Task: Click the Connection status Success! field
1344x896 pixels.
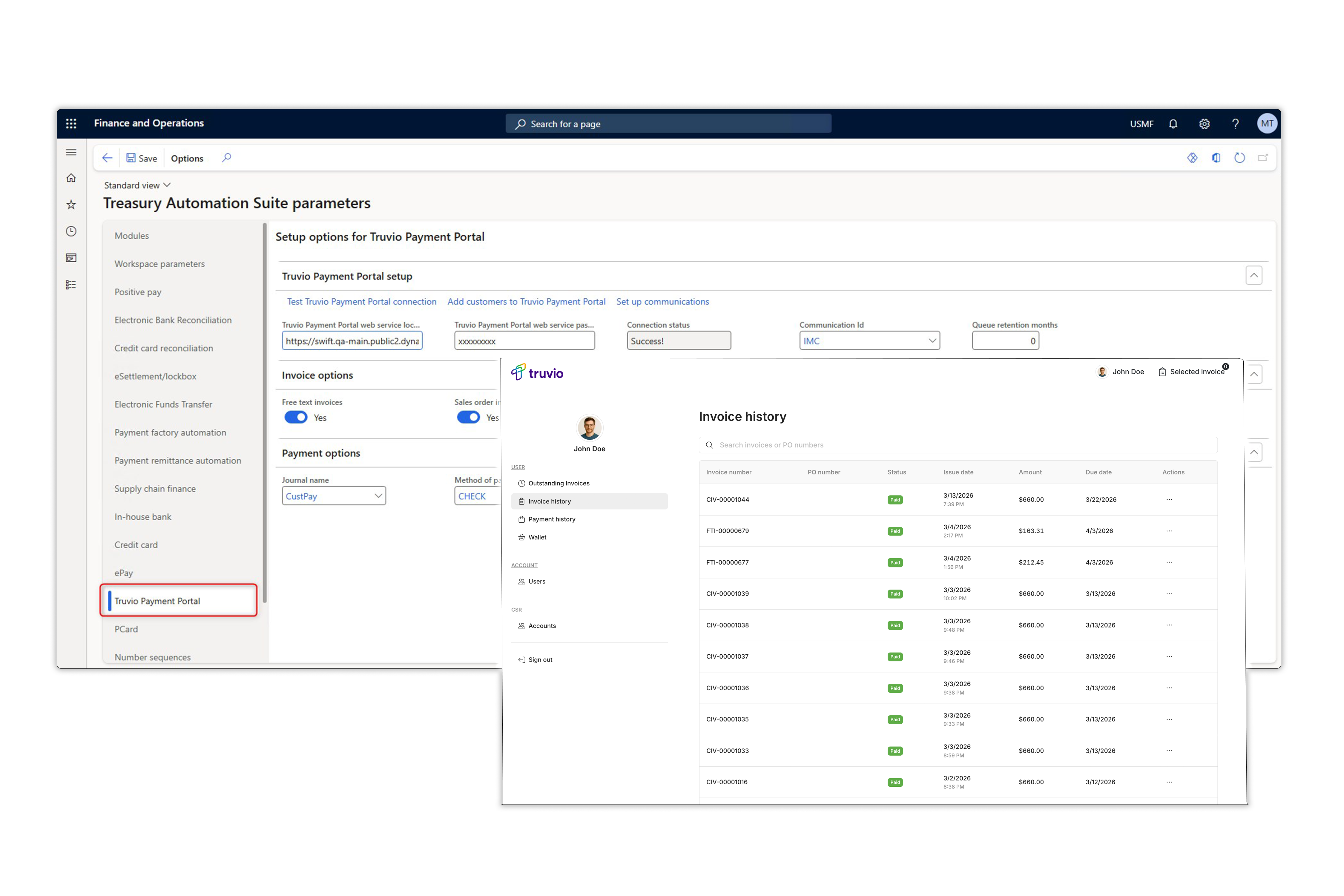Action: pos(679,340)
